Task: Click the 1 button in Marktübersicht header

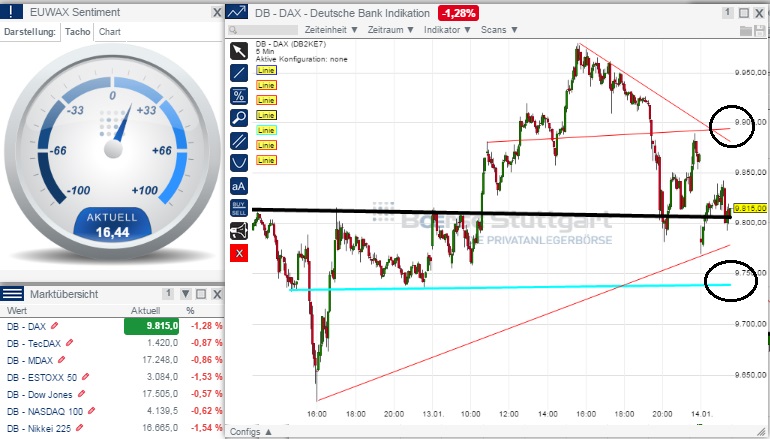Action: click(168, 294)
